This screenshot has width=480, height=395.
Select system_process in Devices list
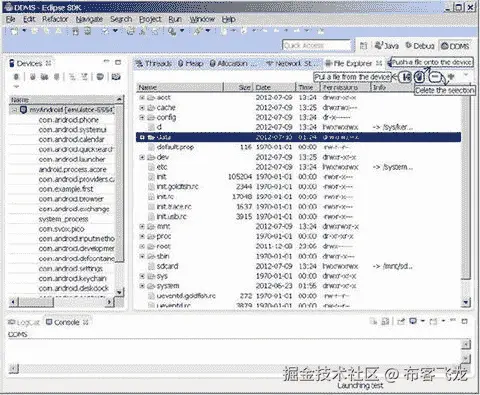[63, 219]
